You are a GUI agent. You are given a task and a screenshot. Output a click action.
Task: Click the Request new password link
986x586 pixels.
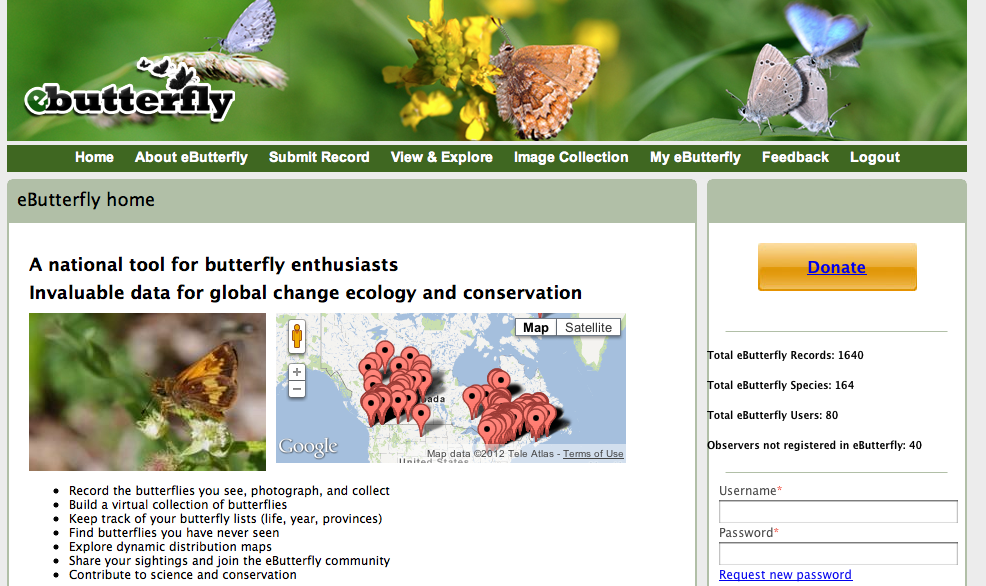[785, 575]
